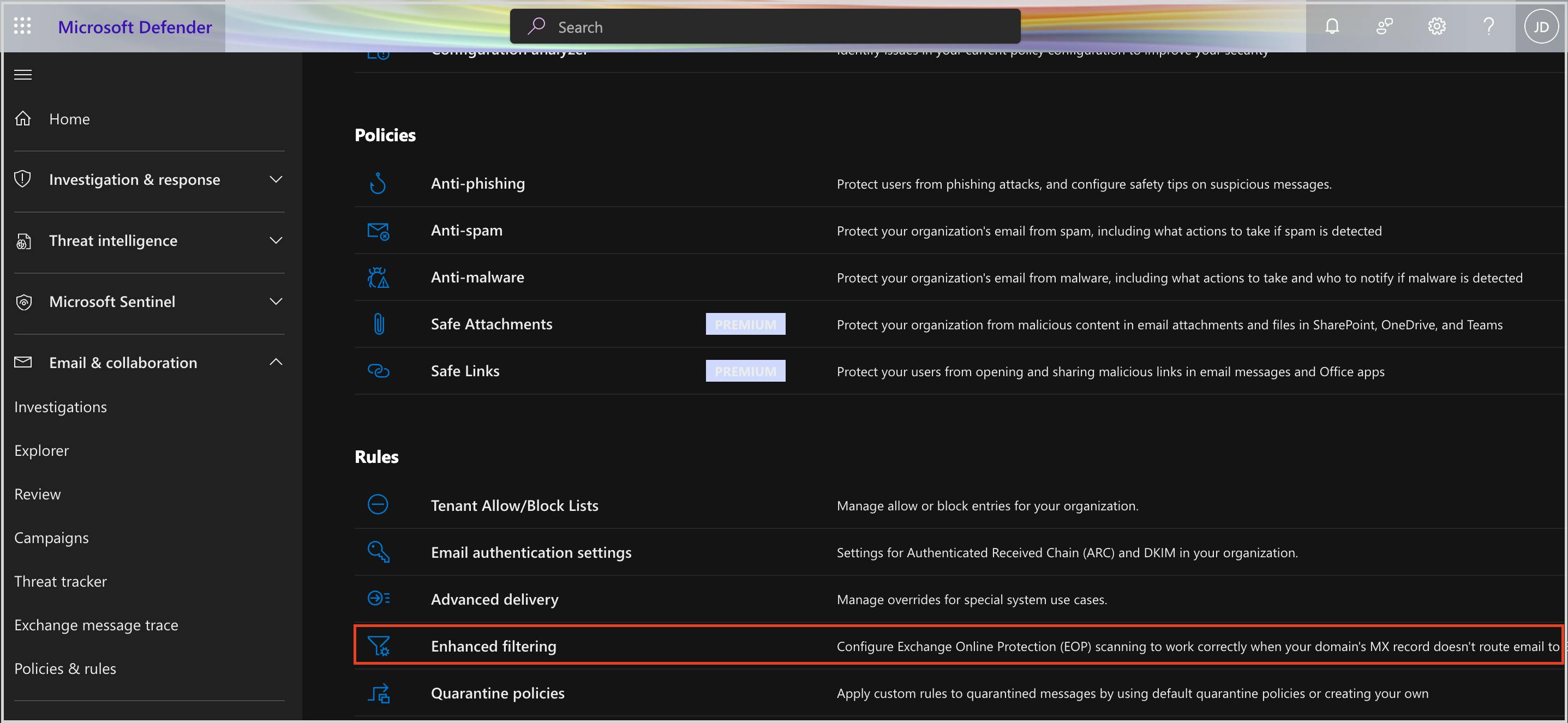
Task: Click the Quarantine policies description text
Action: click(1132, 694)
